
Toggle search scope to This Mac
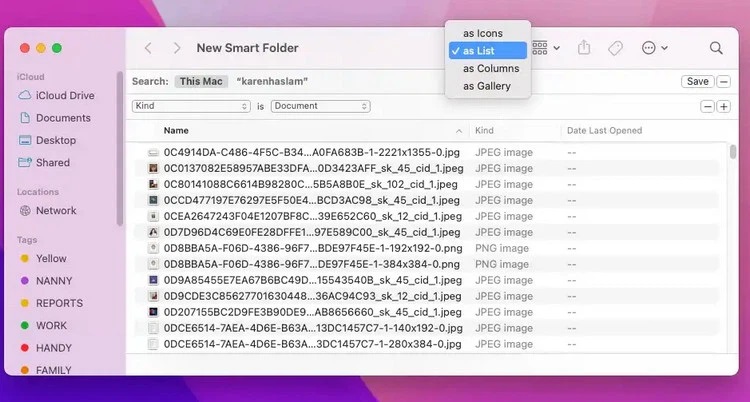201,81
